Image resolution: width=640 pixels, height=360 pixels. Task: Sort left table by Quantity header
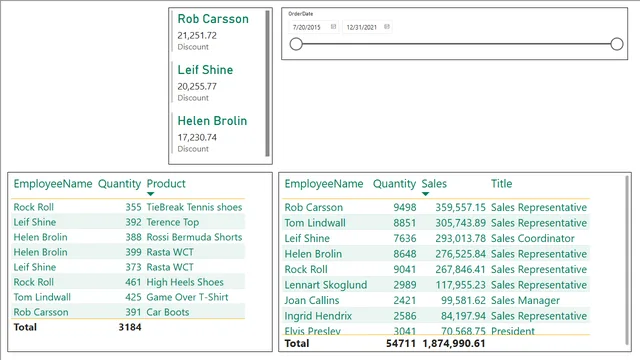pyautogui.click(x=119, y=184)
